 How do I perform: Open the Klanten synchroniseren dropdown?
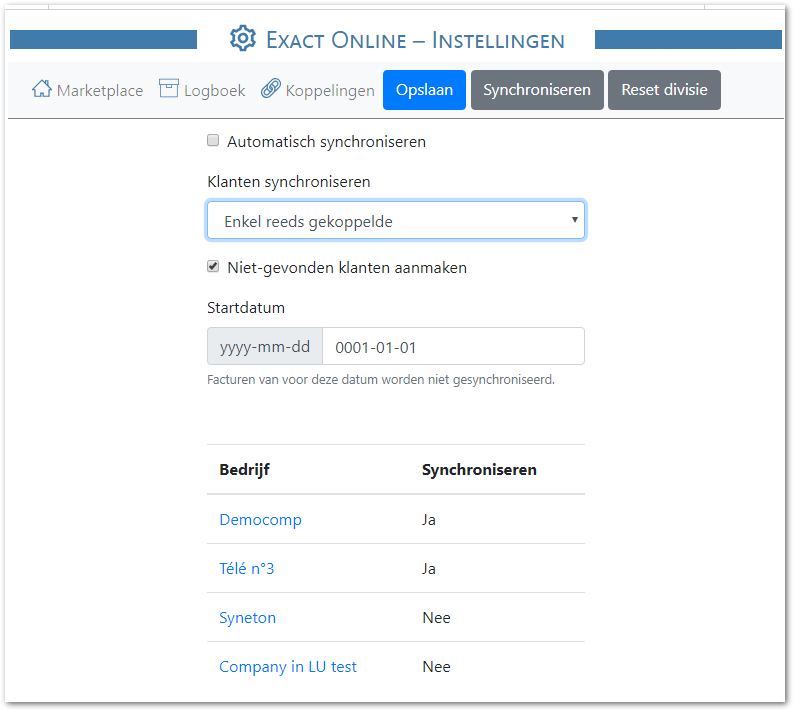pos(396,221)
